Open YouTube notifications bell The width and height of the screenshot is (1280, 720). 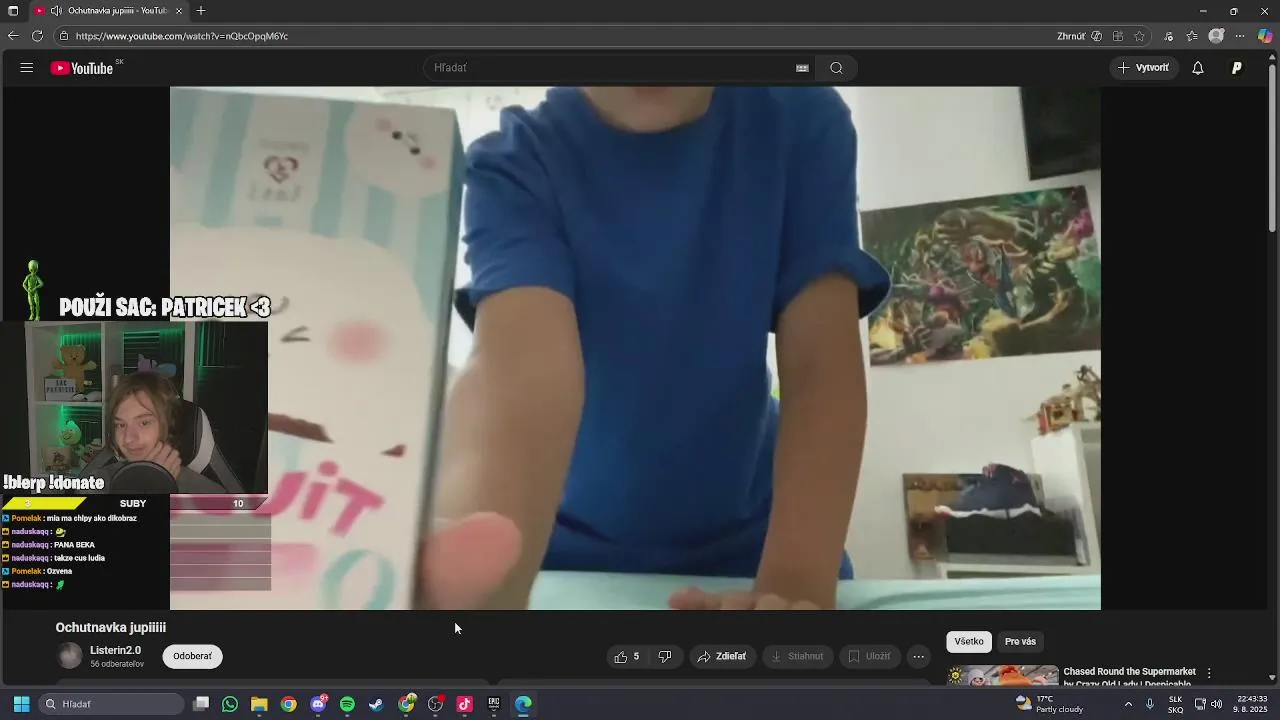click(1198, 68)
